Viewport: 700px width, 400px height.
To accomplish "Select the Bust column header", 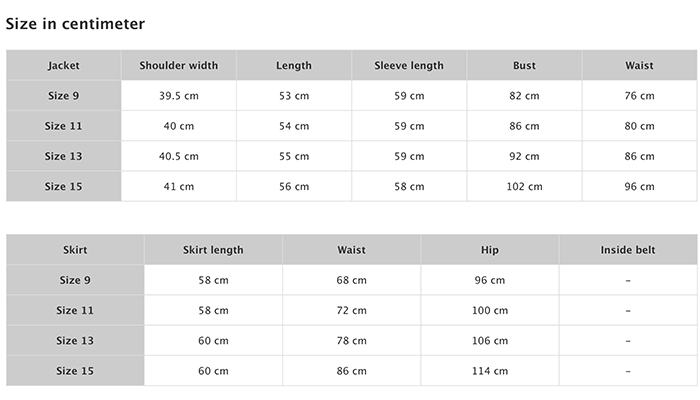I will pos(524,65).
